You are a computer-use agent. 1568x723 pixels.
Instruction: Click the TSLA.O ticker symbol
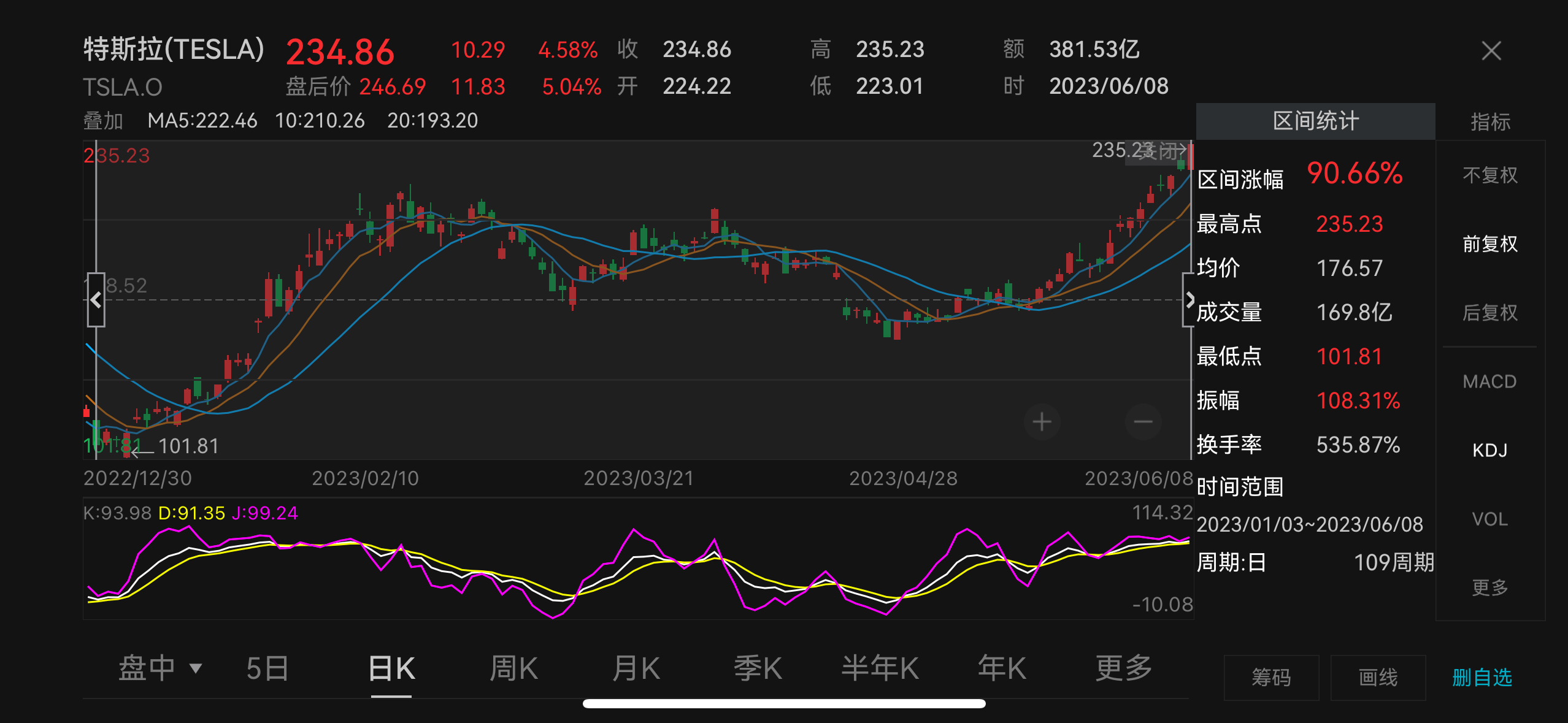[123, 88]
